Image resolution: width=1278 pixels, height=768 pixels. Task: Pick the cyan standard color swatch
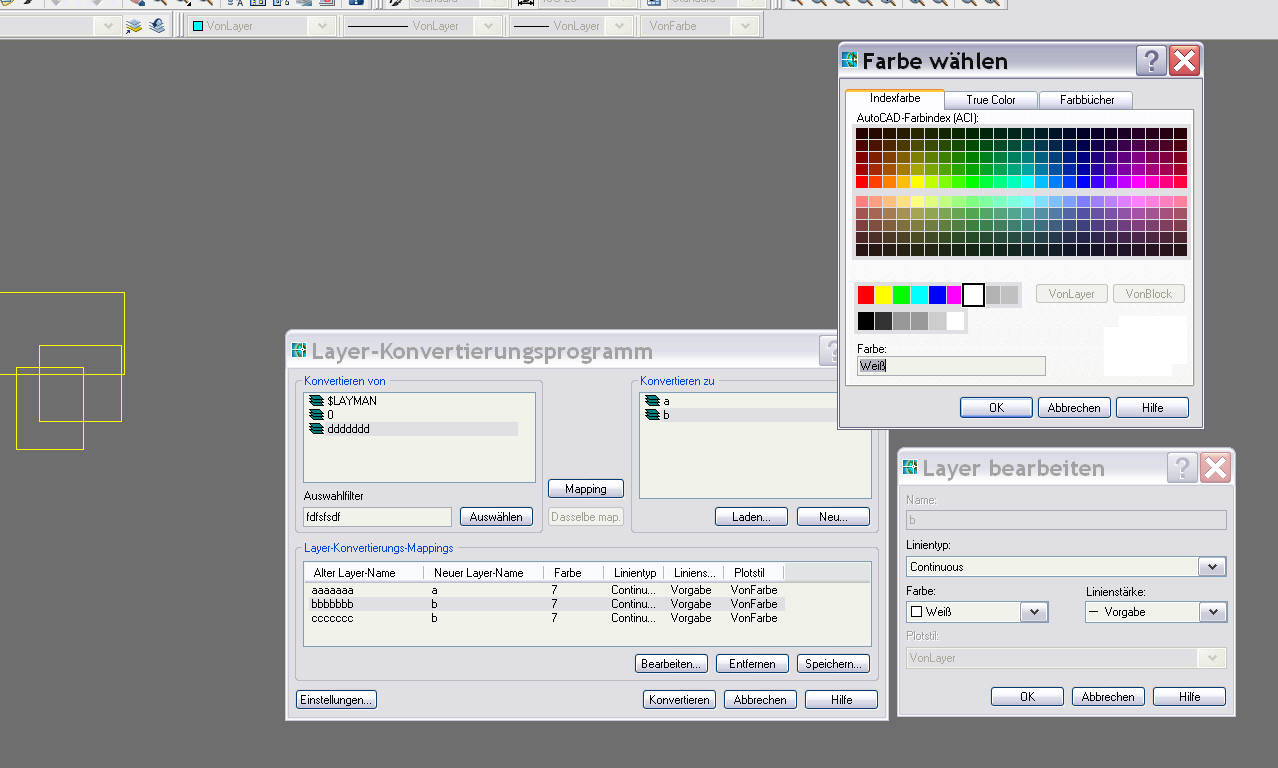tap(920, 295)
